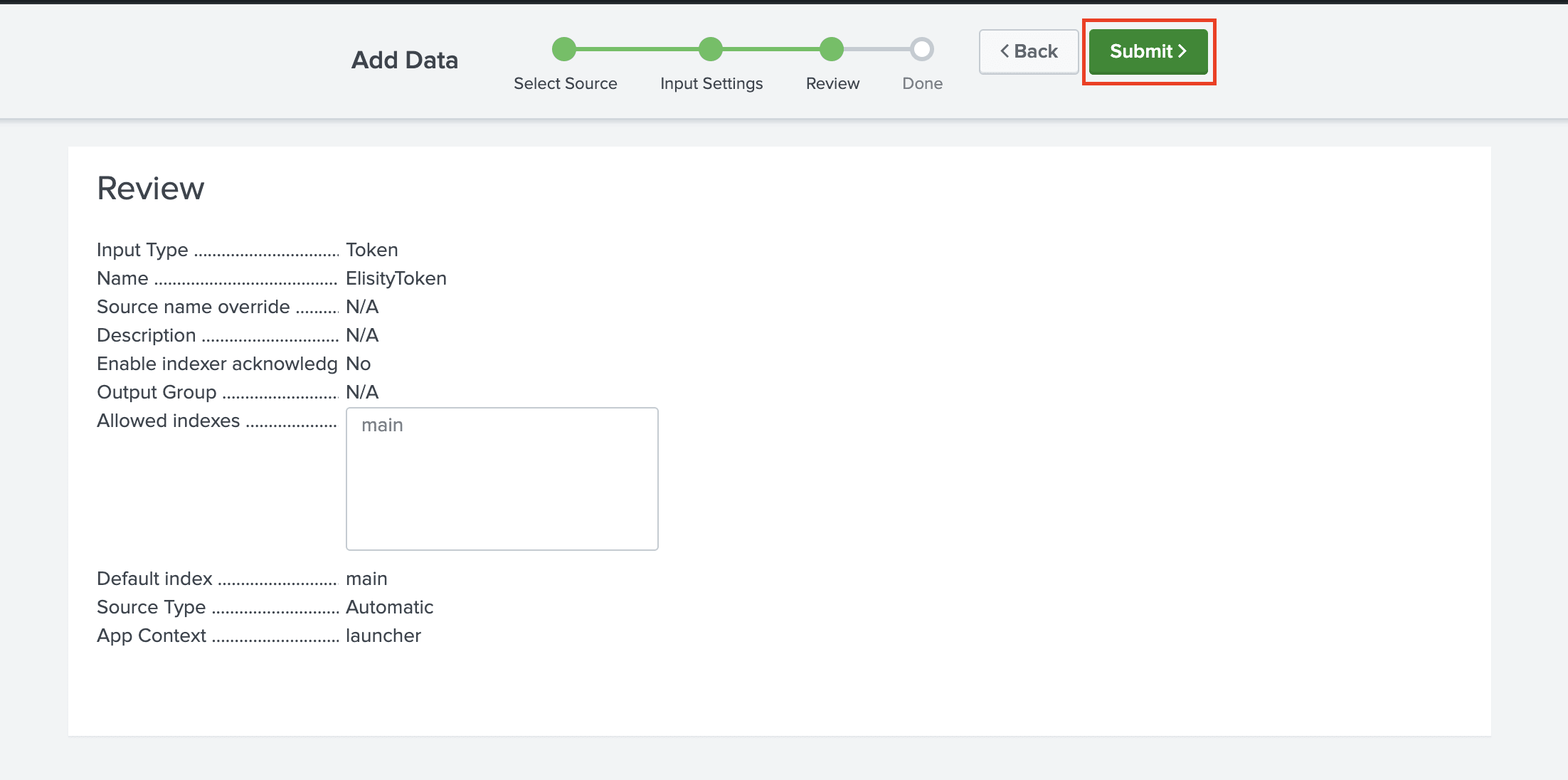Click the Select Source step circle

click(564, 49)
